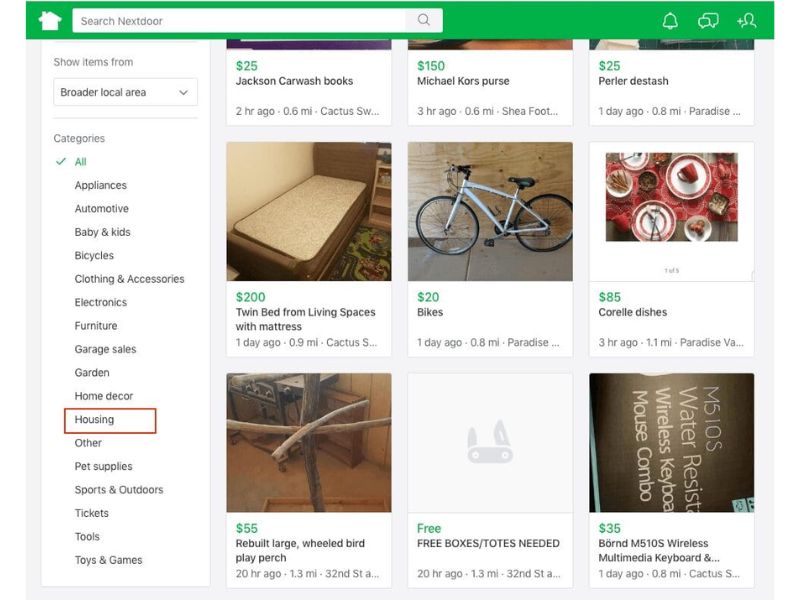Open the Bikes listing title
Image resolution: width=800 pixels, height=600 pixels.
(x=430, y=312)
